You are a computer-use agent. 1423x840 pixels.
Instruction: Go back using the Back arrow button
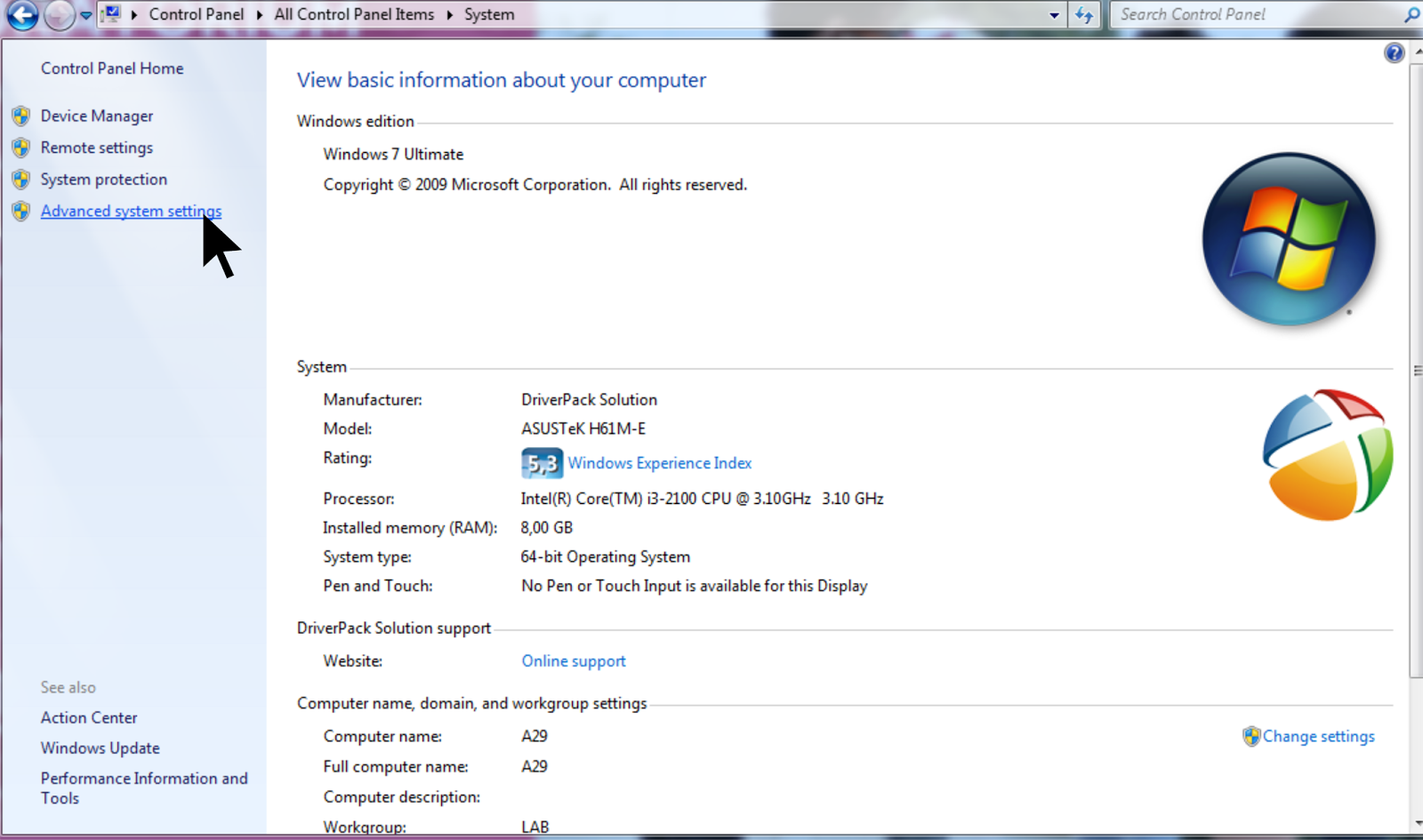(21, 14)
